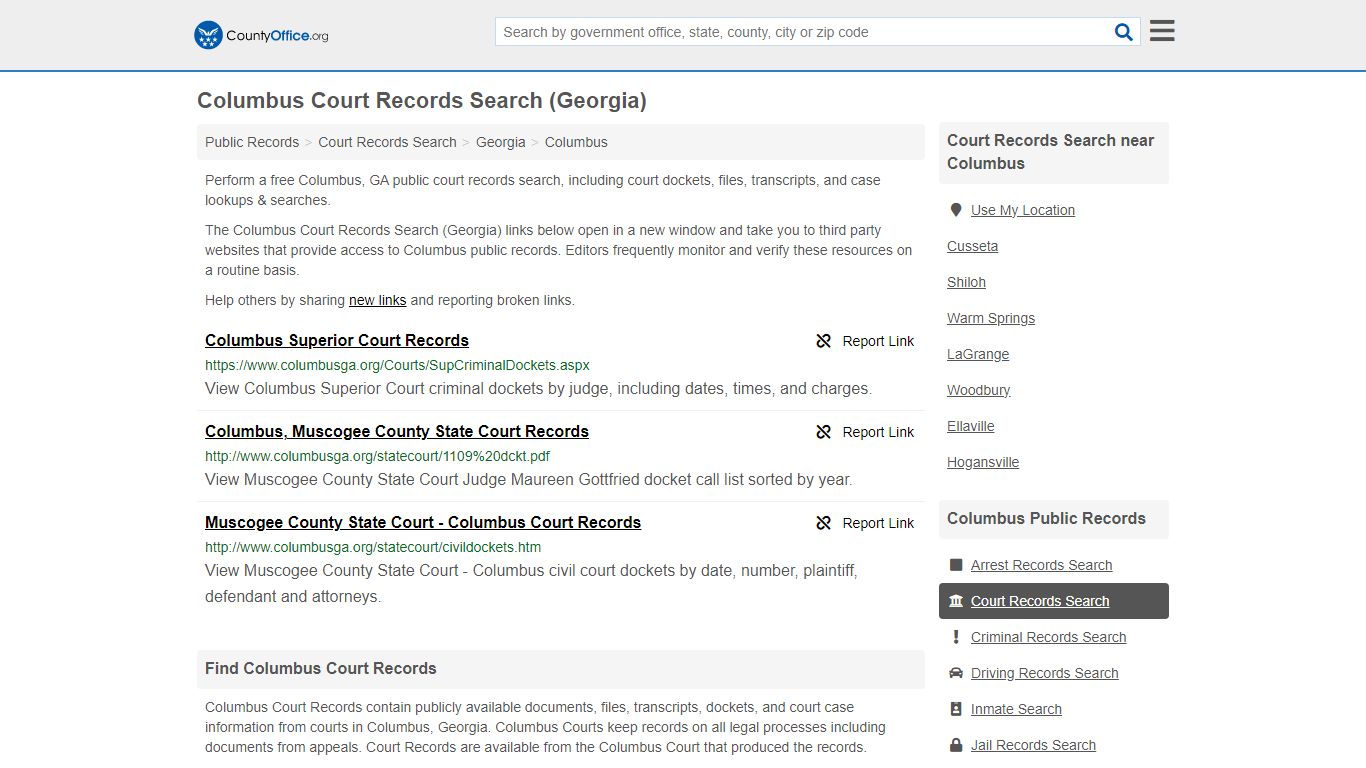Click the car icon beside Driving Records Search

[956, 673]
